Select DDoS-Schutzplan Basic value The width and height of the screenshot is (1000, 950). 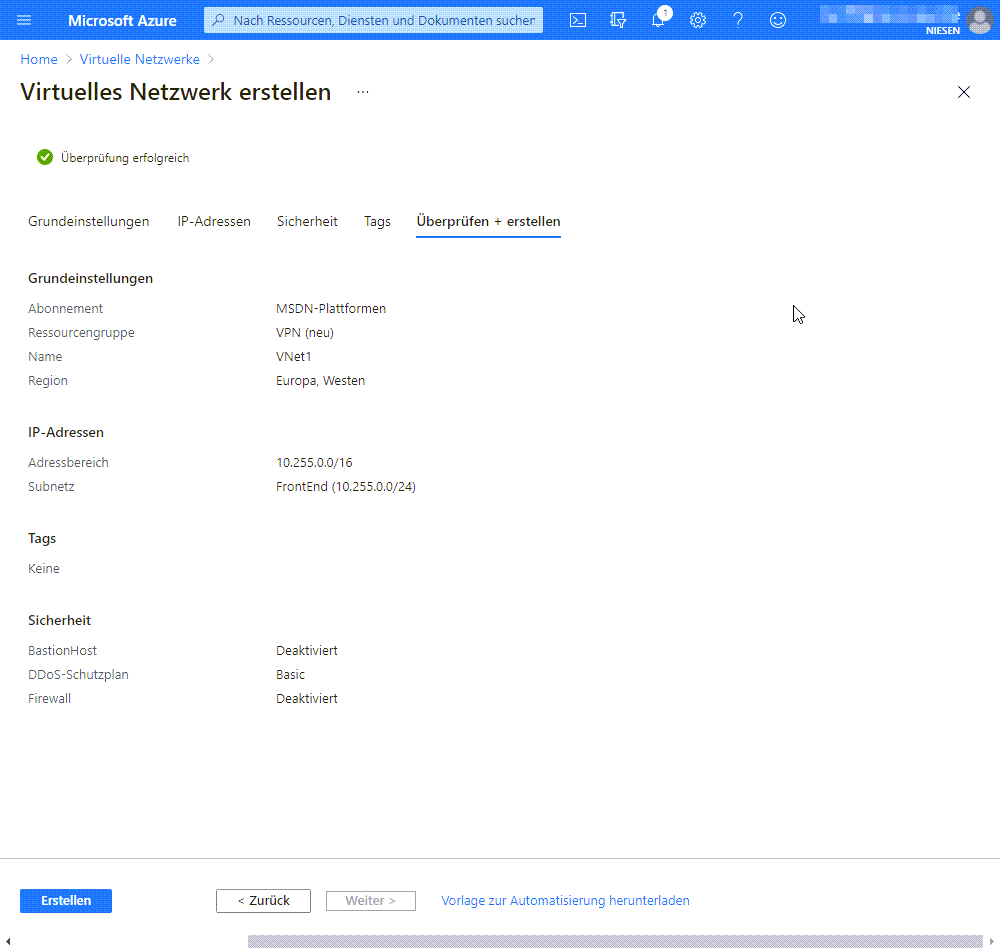point(290,675)
